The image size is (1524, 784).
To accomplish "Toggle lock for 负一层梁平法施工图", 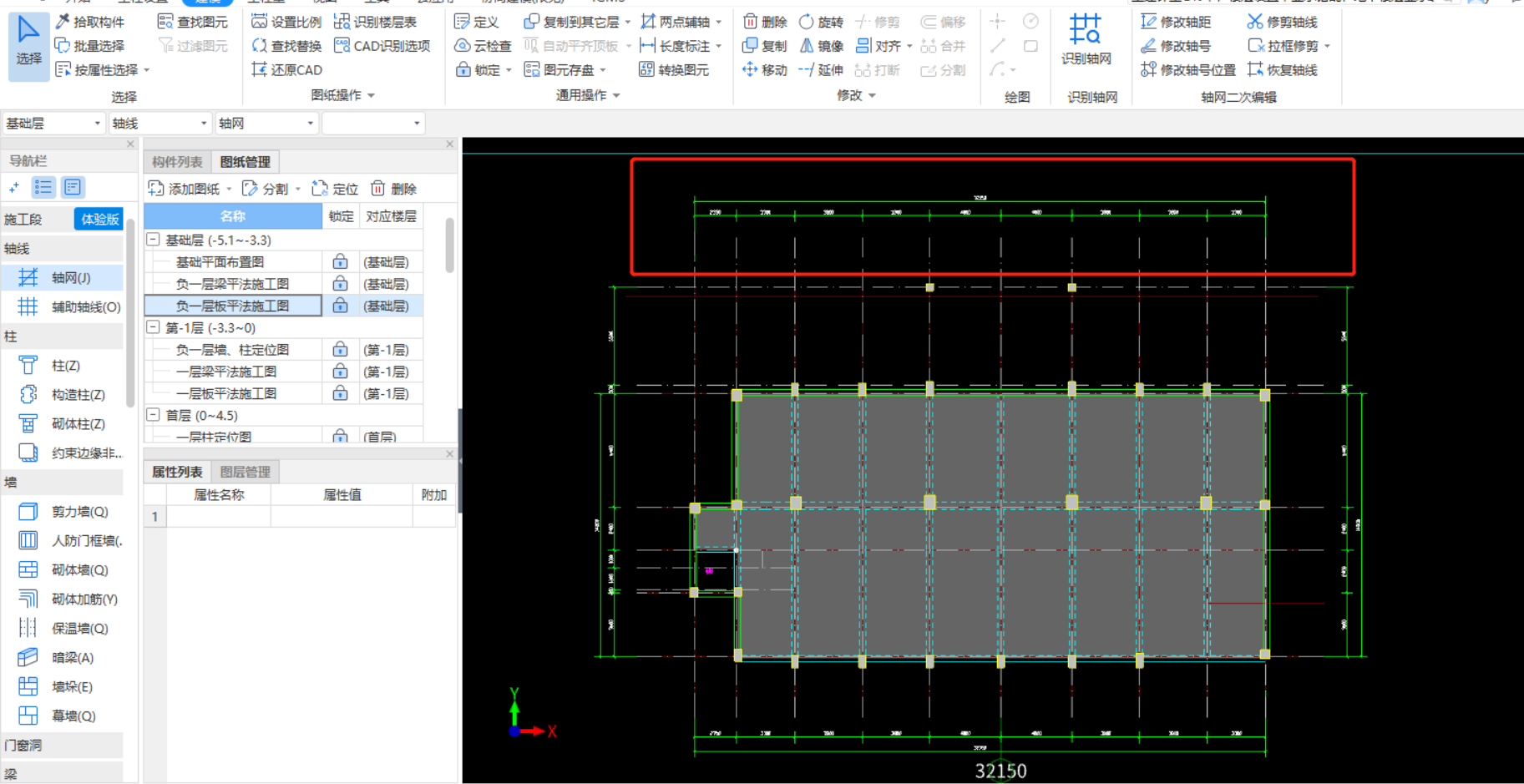I will click(340, 284).
